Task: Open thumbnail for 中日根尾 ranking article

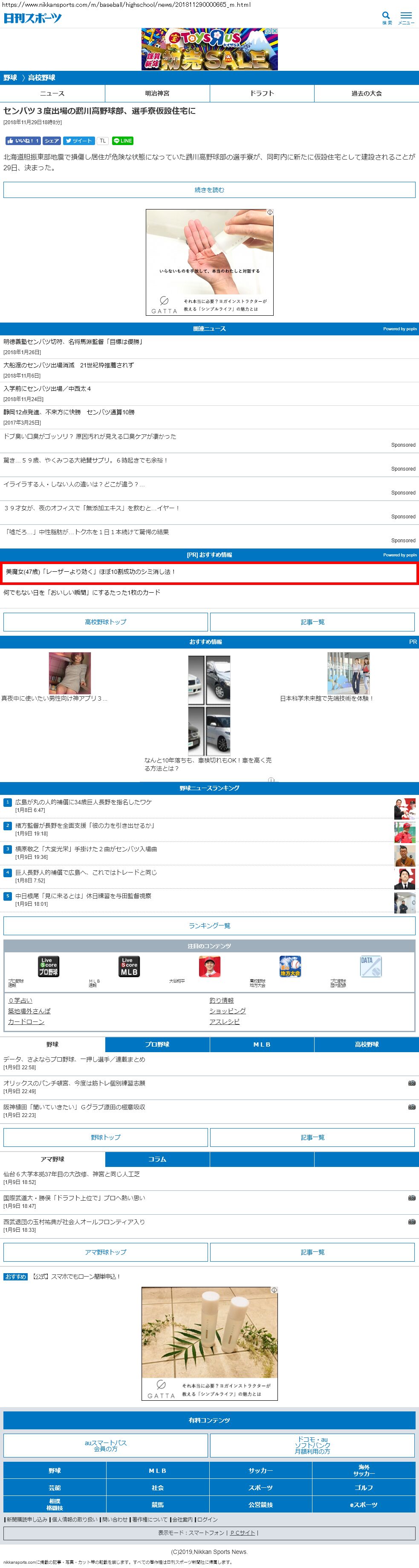Action: pyautogui.click(x=405, y=903)
